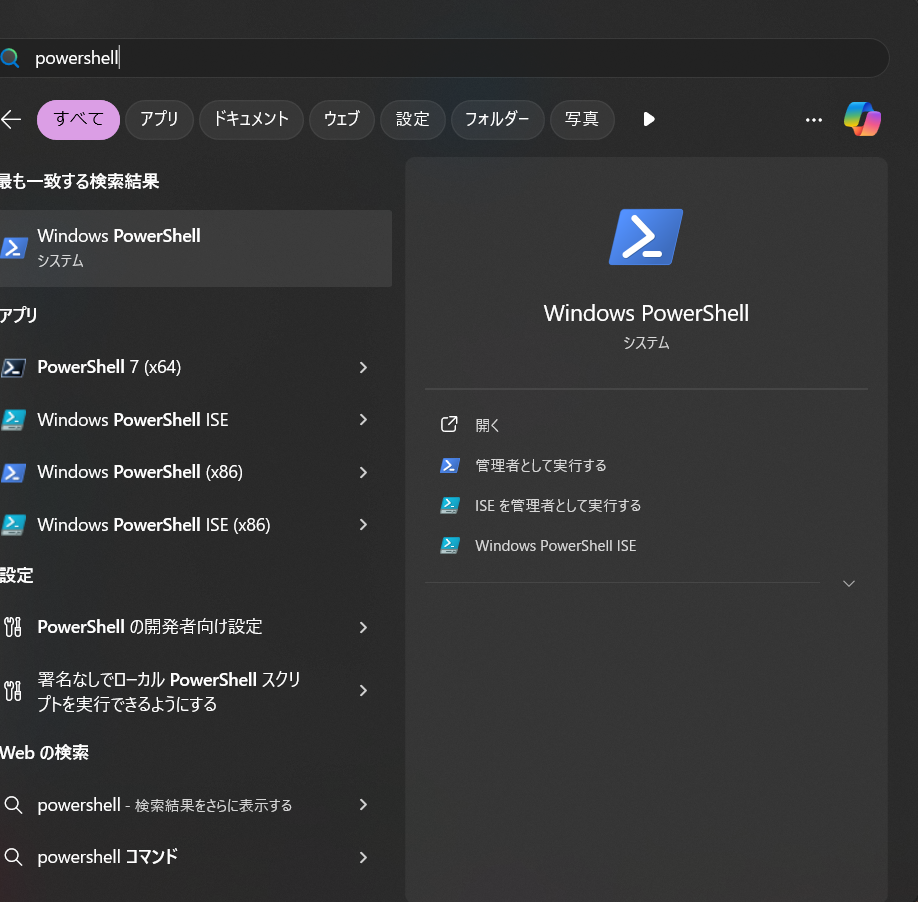
Task: Click the Windows PowerShell icon in best match
Action: (13, 248)
